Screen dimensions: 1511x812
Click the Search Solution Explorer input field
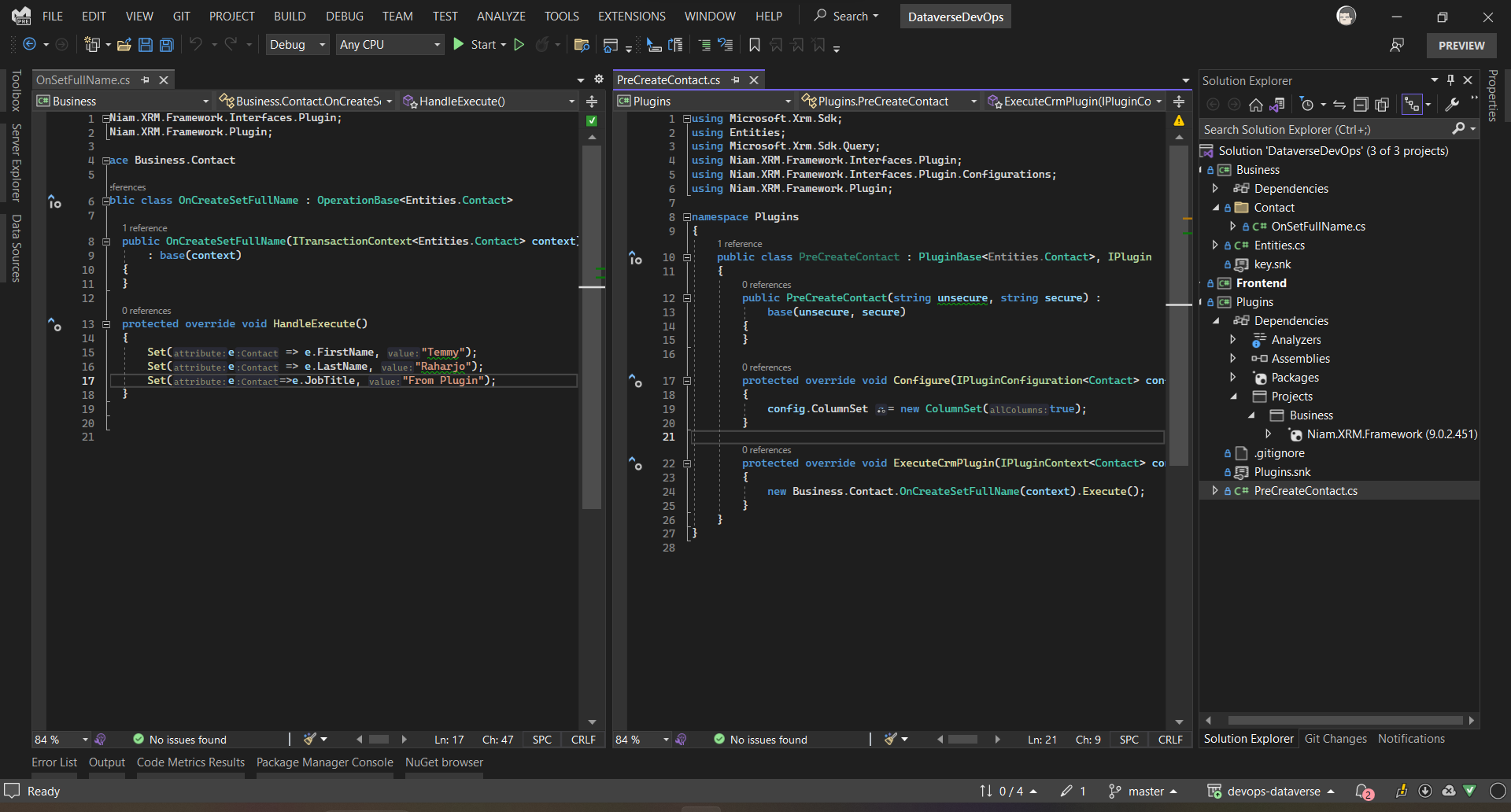(1326, 129)
